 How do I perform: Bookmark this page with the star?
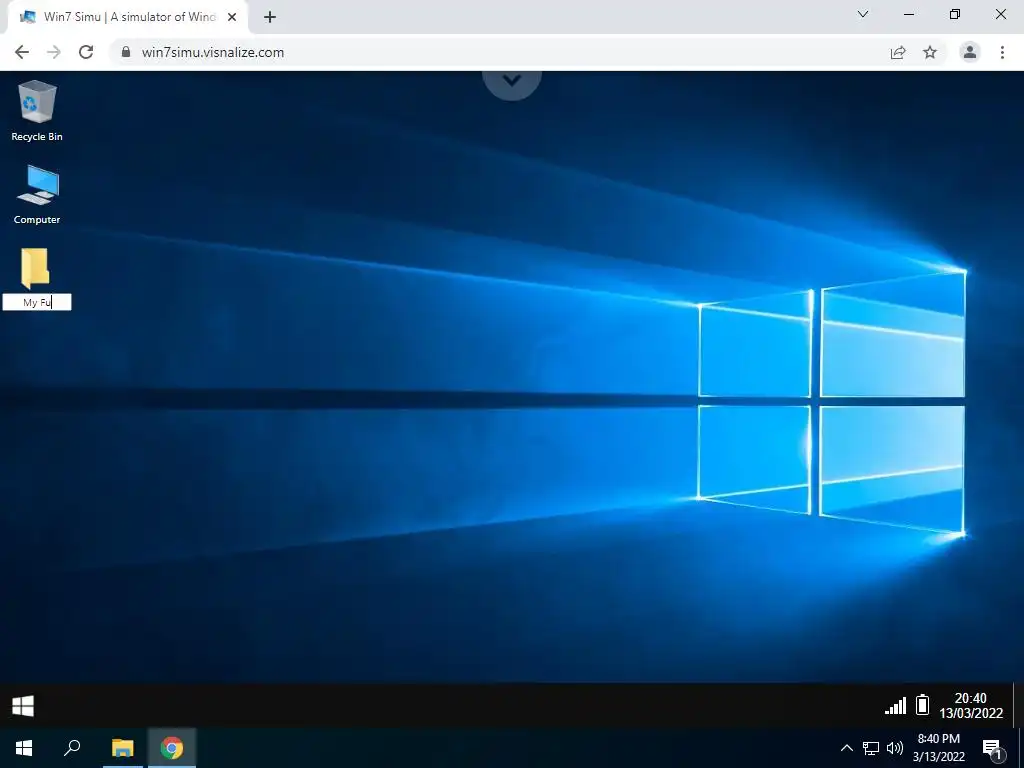pyautogui.click(x=930, y=52)
